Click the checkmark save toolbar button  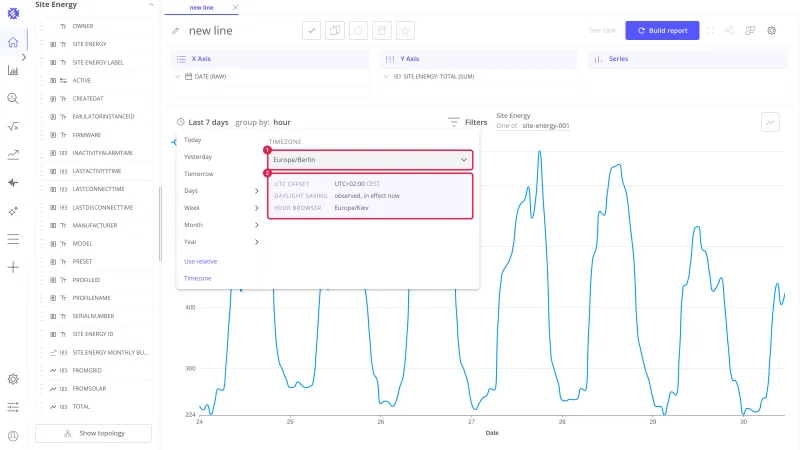pos(311,31)
